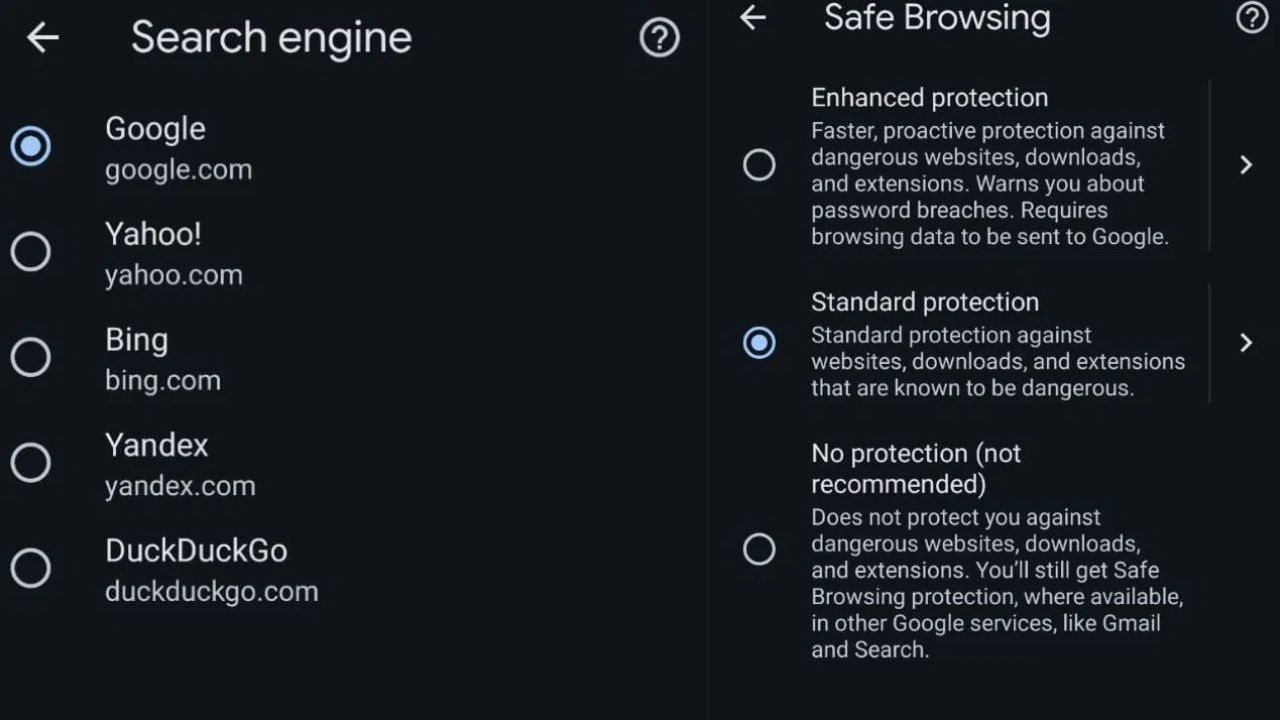Viewport: 1280px width, 720px height.
Task: Go back from Search engine screen
Action: tap(43, 38)
